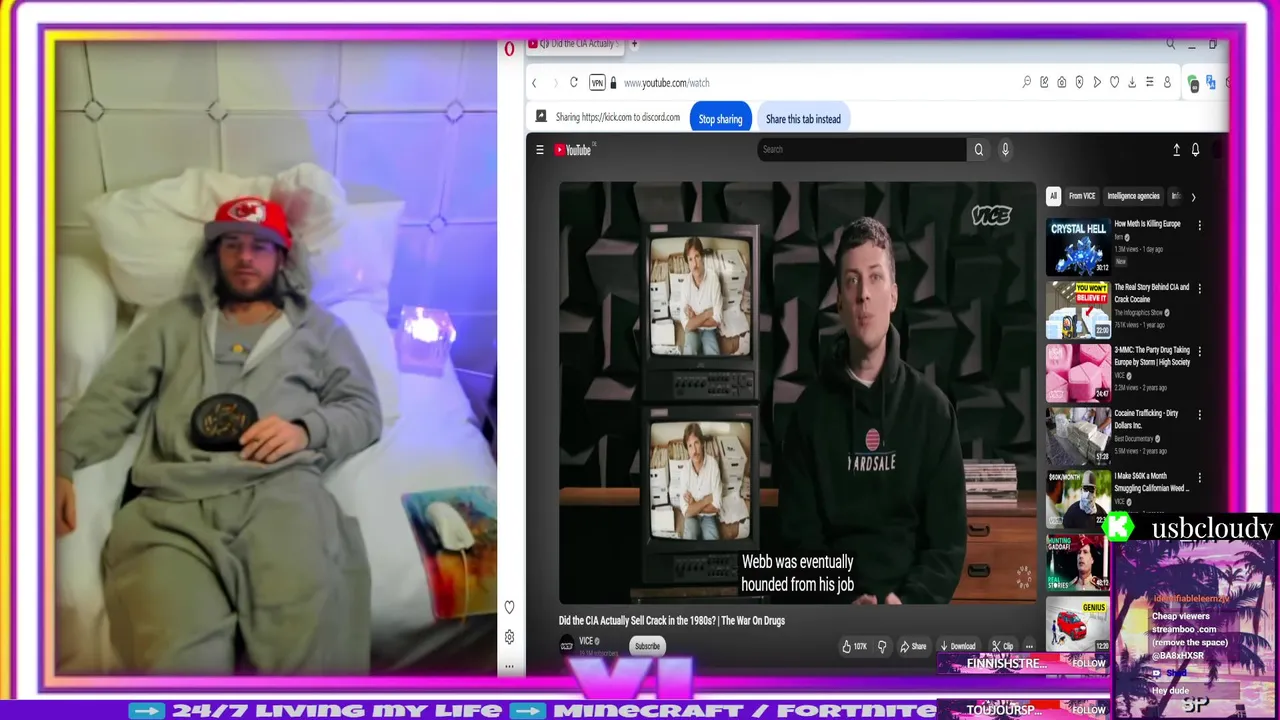This screenshot has width=1280, height=720.
Task: Open options menu for '3-MMC' video
Action: coord(1199,351)
